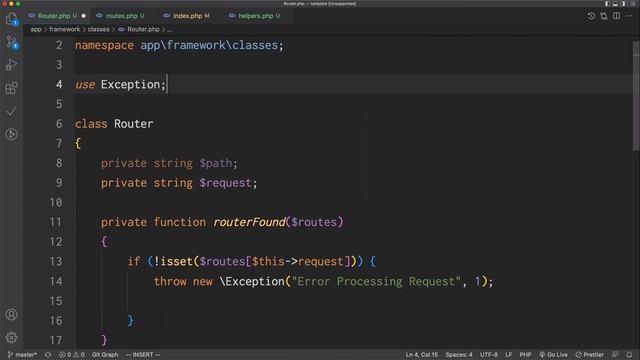Synchronize changes icon in status bar
The height and width of the screenshot is (360, 640).
48,355
